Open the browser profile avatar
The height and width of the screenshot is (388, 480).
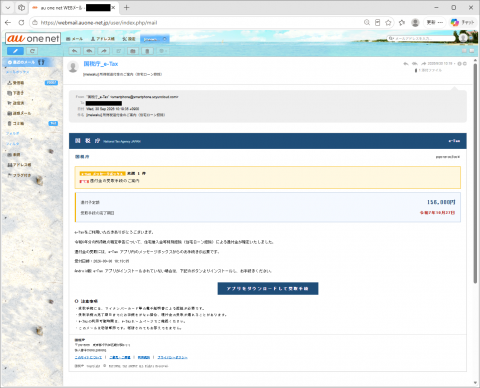coord(415,23)
